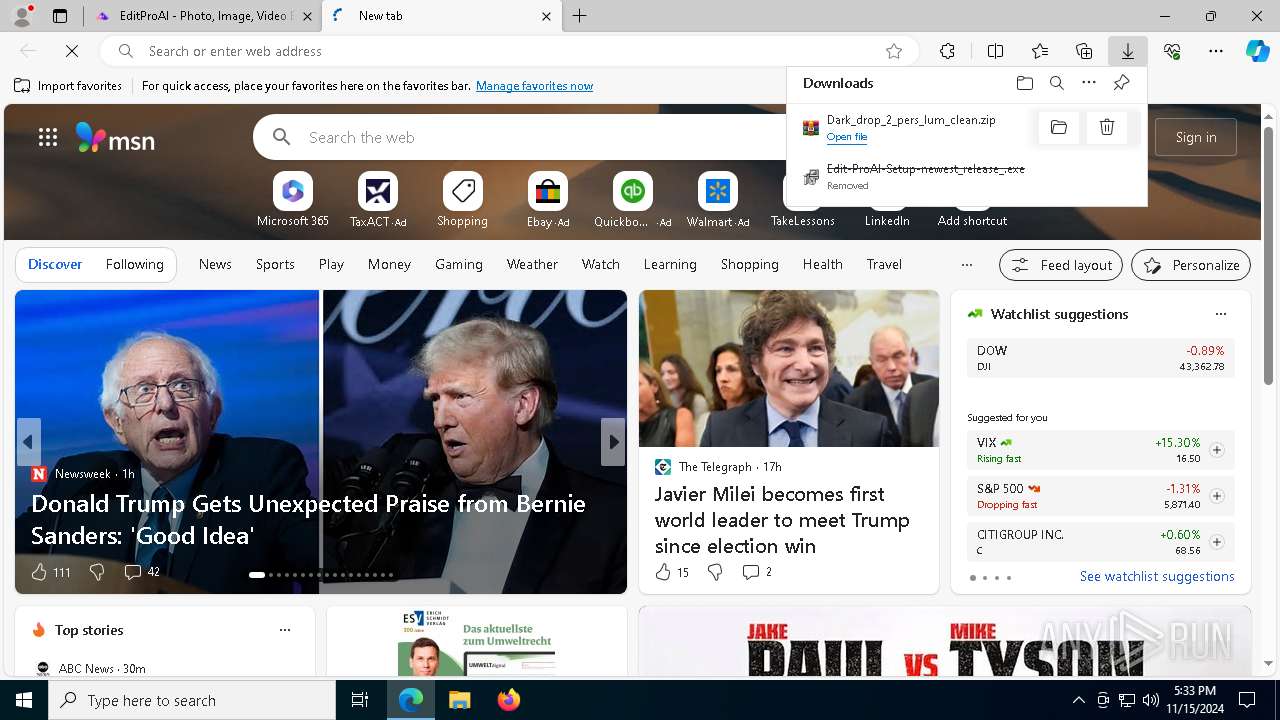Image resolution: width=1280 pixels, height=720 pixels.
Task: Add VIX to watchlist
Action: [x=1216, y=450]
